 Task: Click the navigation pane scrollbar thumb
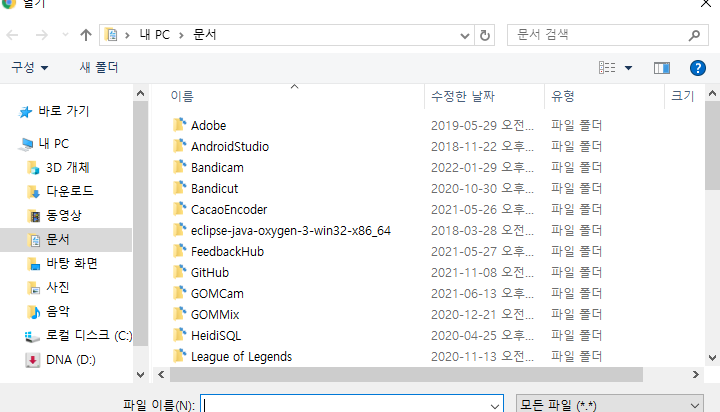point(141,223)
